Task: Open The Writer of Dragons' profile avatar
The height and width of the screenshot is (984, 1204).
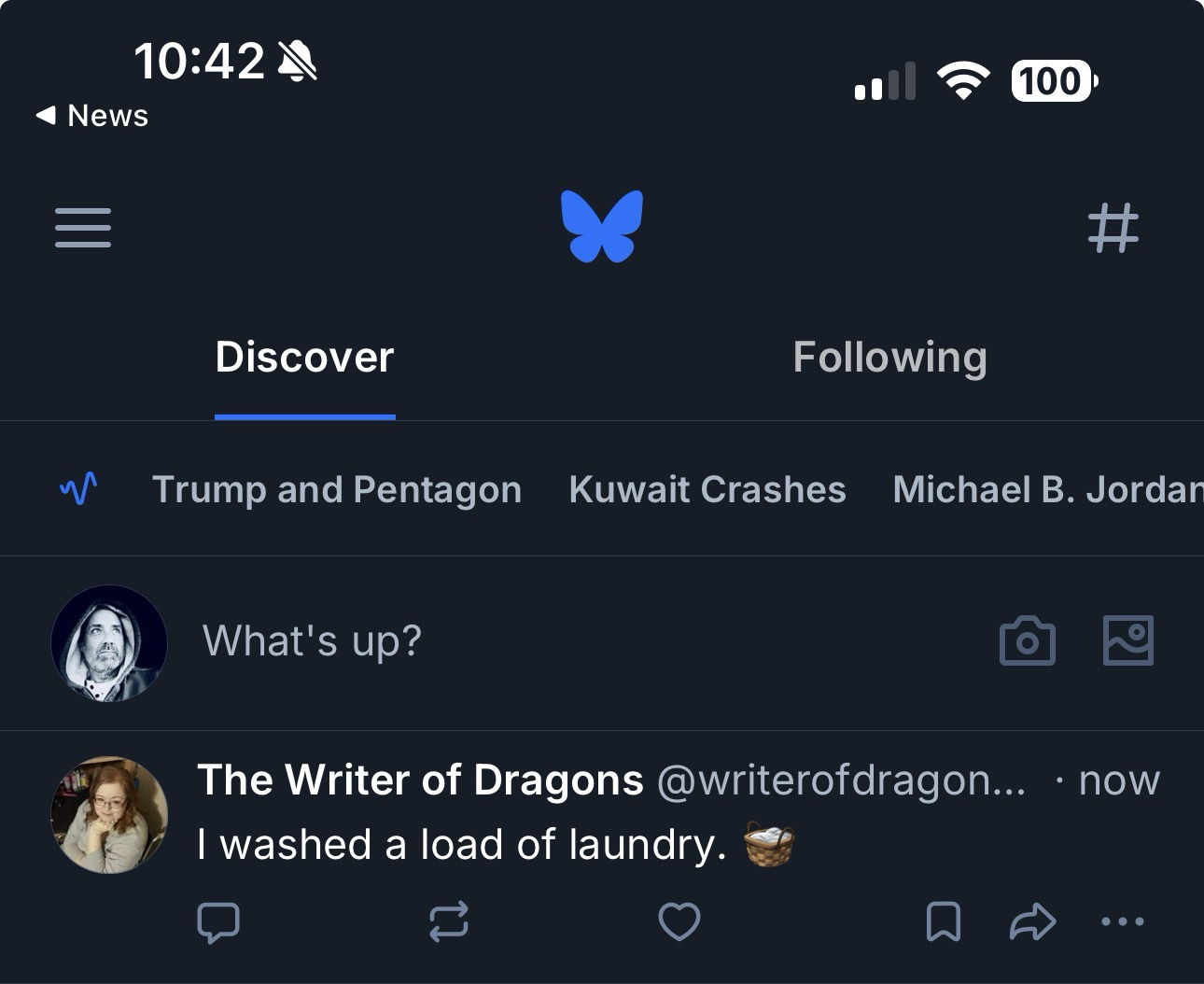Action: (x=109, y=815)
